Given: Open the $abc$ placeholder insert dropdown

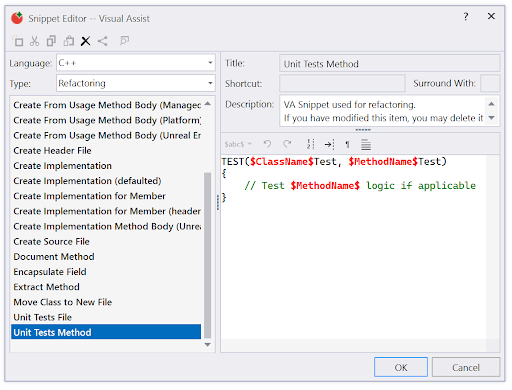Looking at the screenshot, I should coord(238,144).
